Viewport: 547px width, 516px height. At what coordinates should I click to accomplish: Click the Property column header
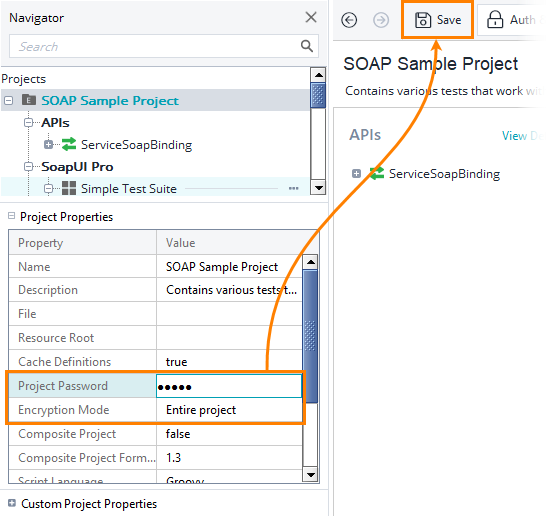tap(83, 242)
